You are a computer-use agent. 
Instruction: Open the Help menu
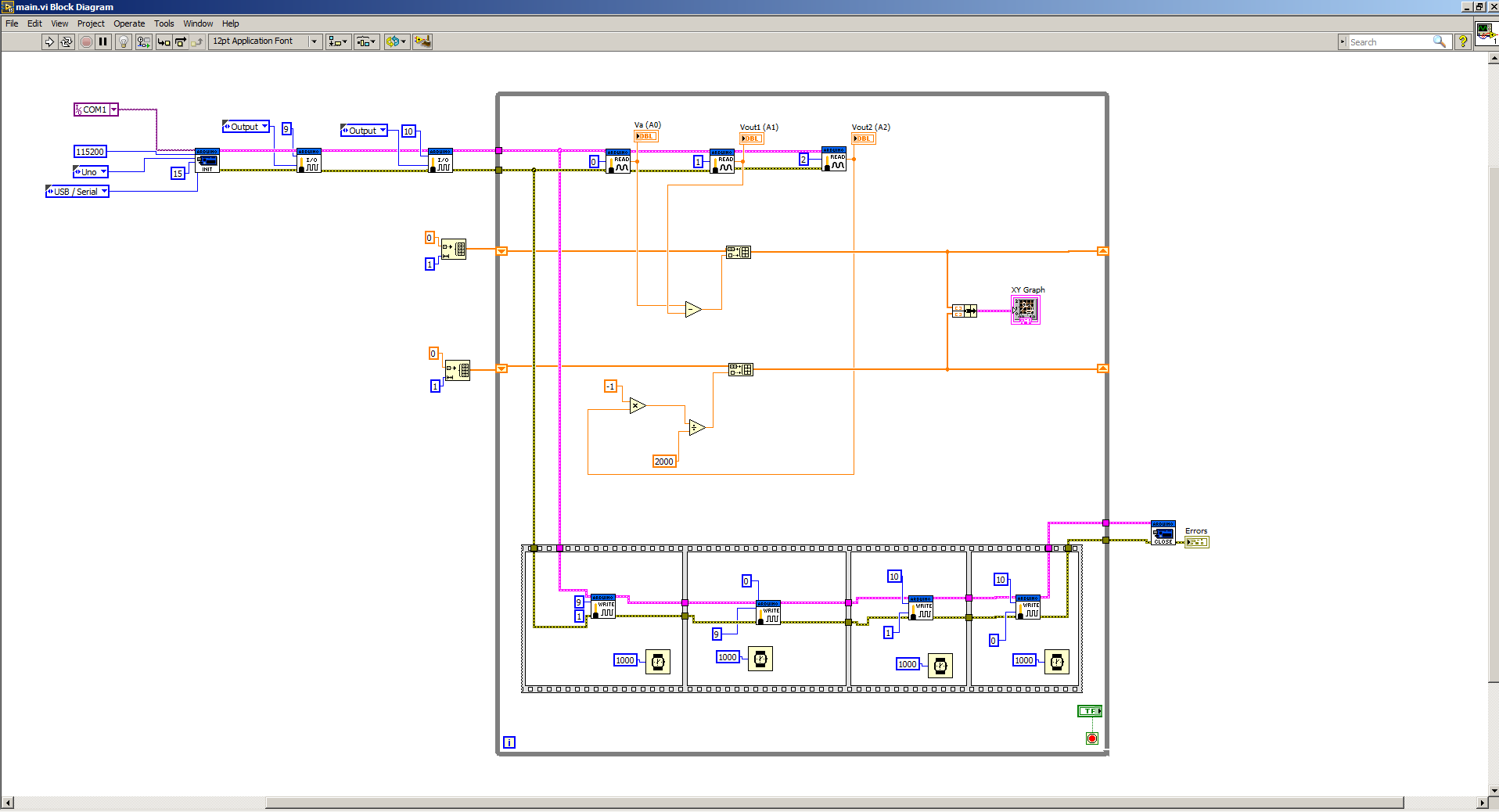(230, 23)
